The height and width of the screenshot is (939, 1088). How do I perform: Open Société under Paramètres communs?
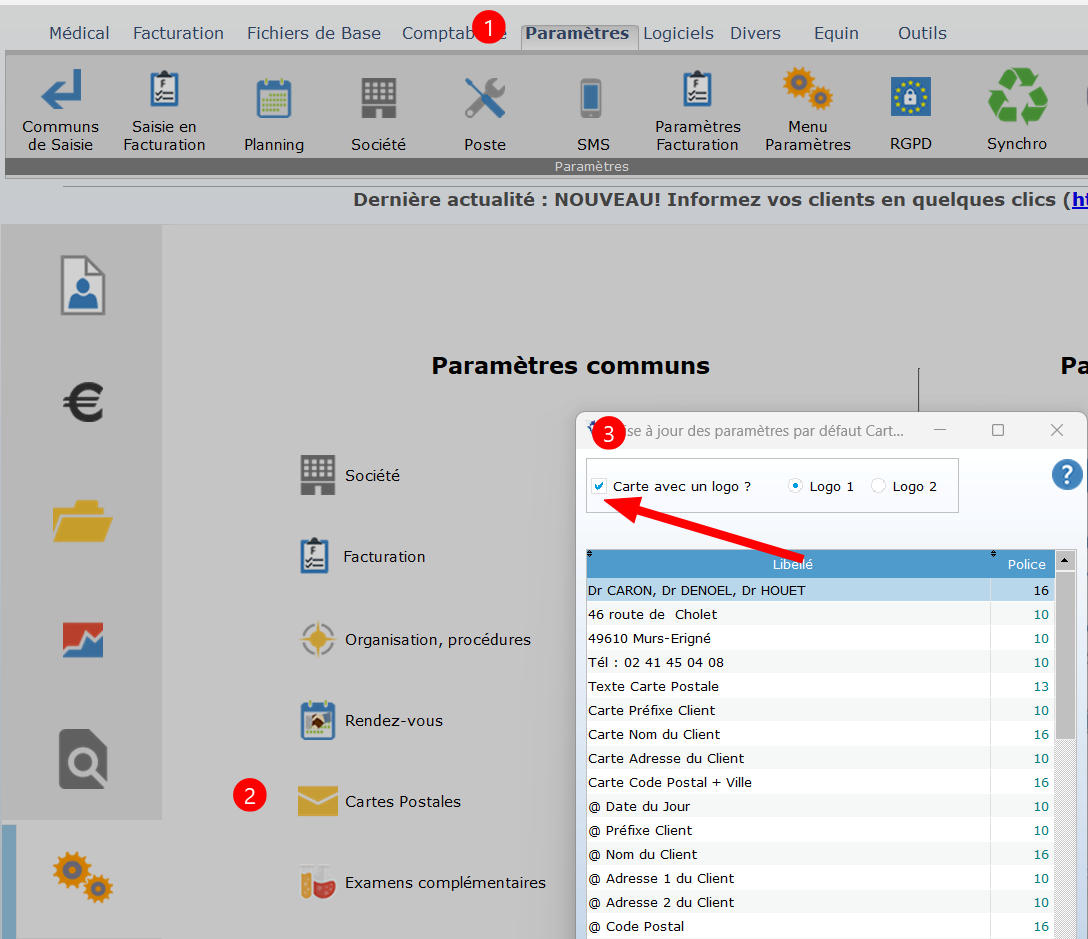350,475
